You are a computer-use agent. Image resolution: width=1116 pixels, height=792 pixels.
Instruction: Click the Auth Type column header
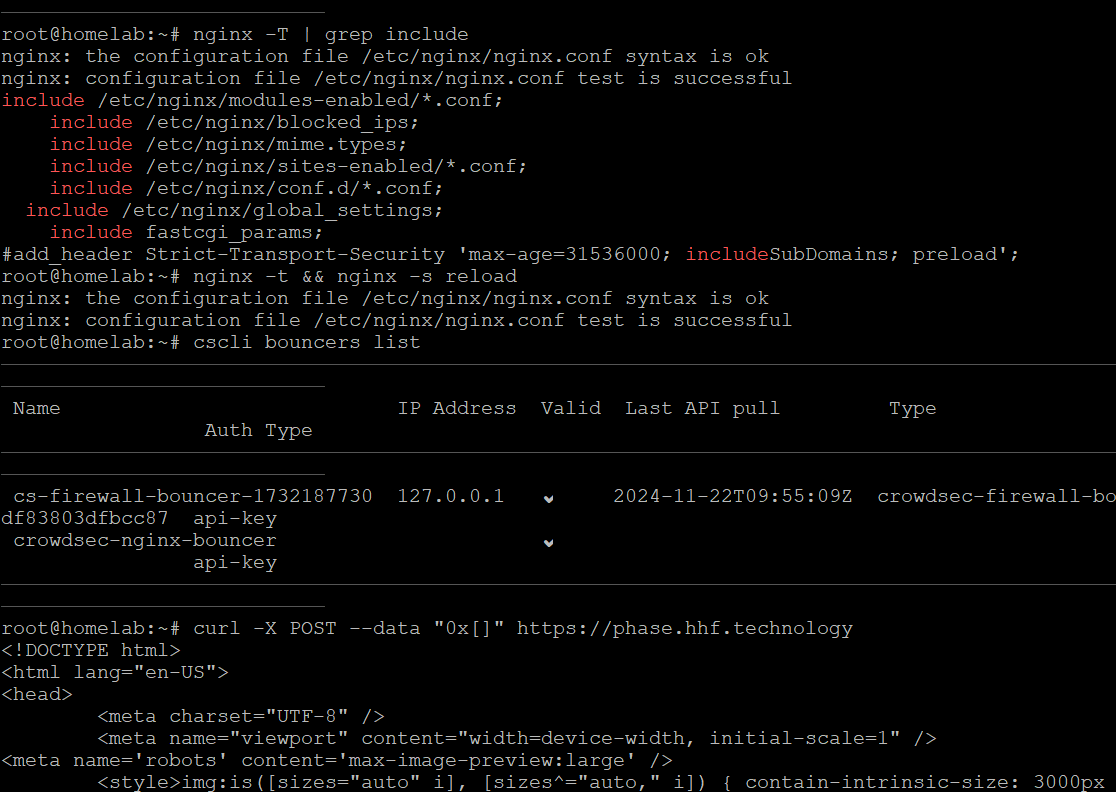[x=258, y=431]
